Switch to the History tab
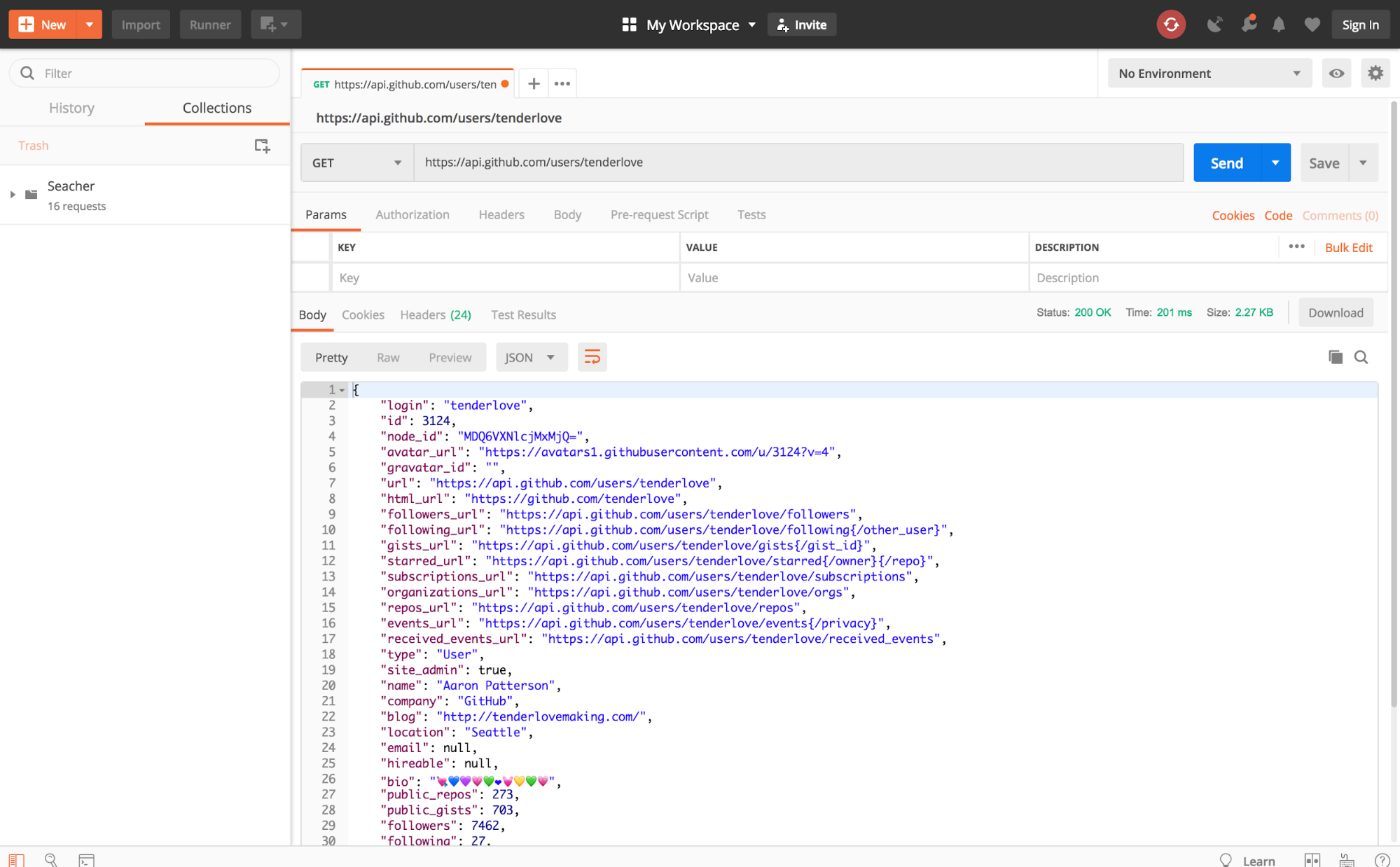Screen dimensions: 1400x867 coord(71,107)
